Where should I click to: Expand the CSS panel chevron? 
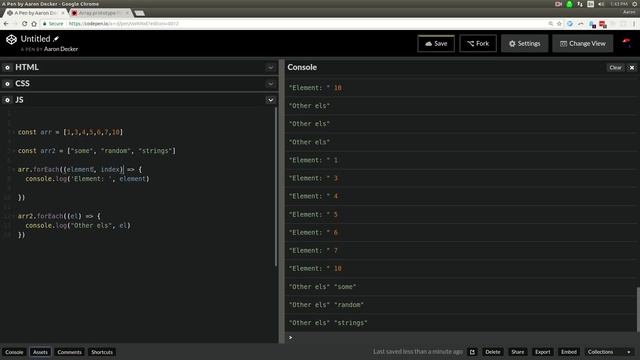pyautogui.click(x=270, y=84)
